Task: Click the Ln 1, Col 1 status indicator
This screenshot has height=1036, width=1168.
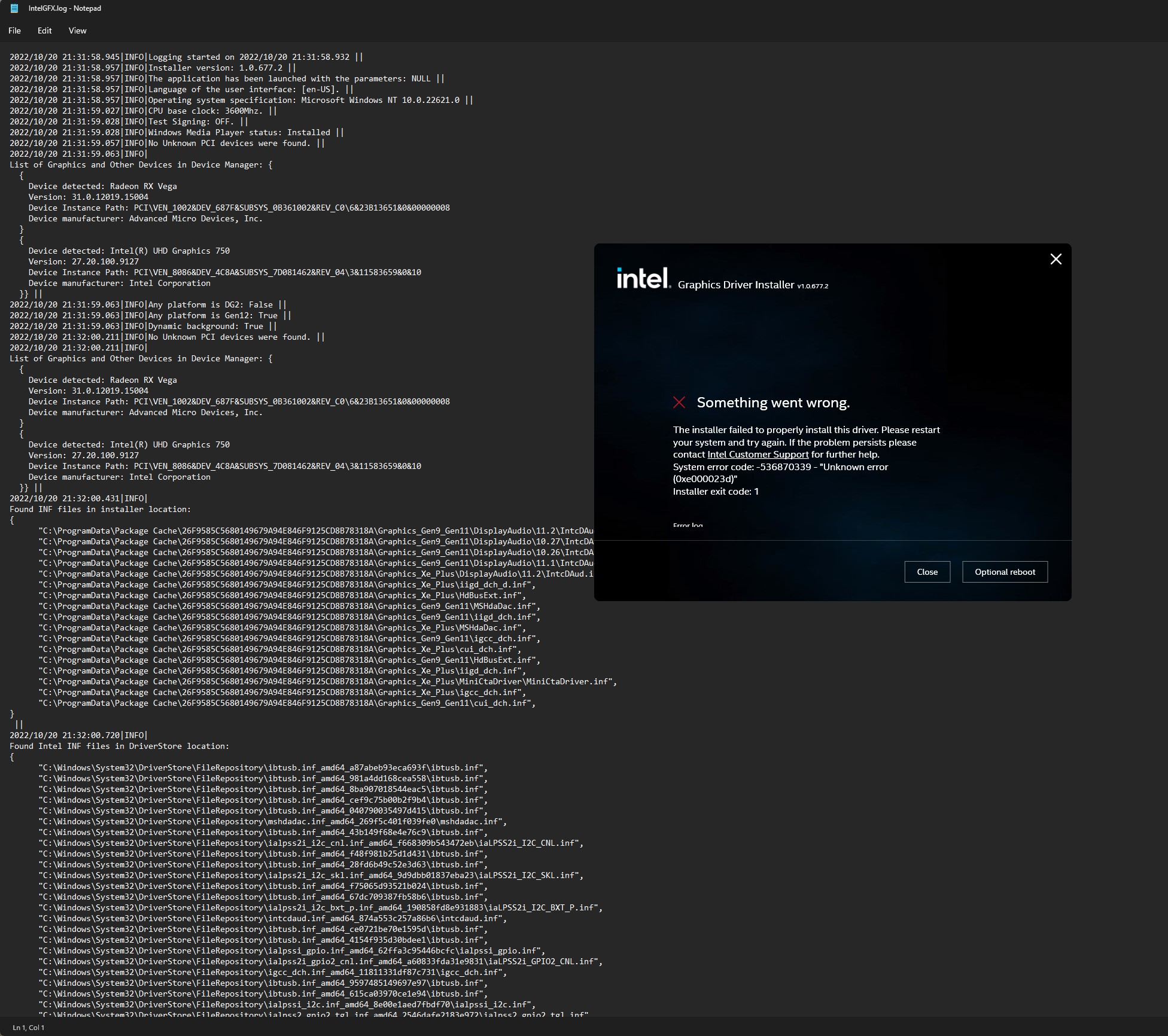Action: tap(29, 1028)
